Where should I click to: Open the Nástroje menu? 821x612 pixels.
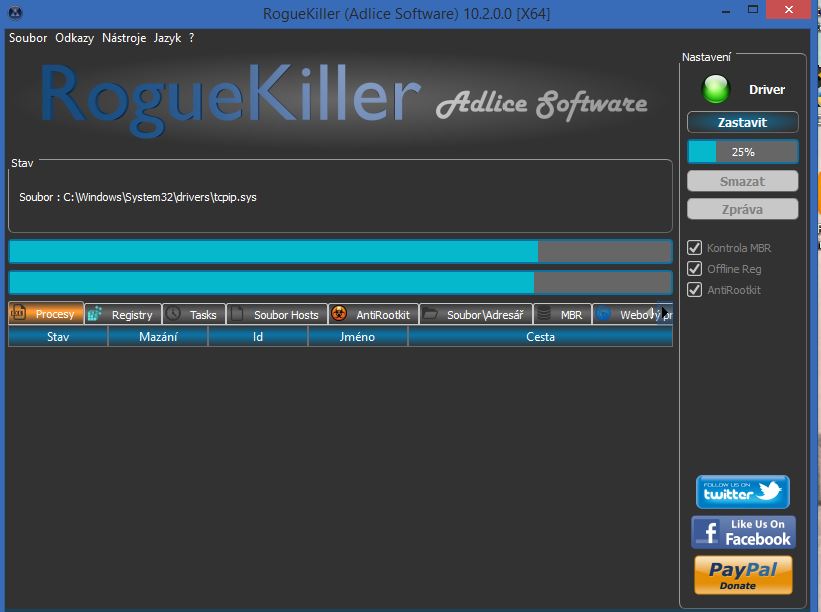(124, 38)
